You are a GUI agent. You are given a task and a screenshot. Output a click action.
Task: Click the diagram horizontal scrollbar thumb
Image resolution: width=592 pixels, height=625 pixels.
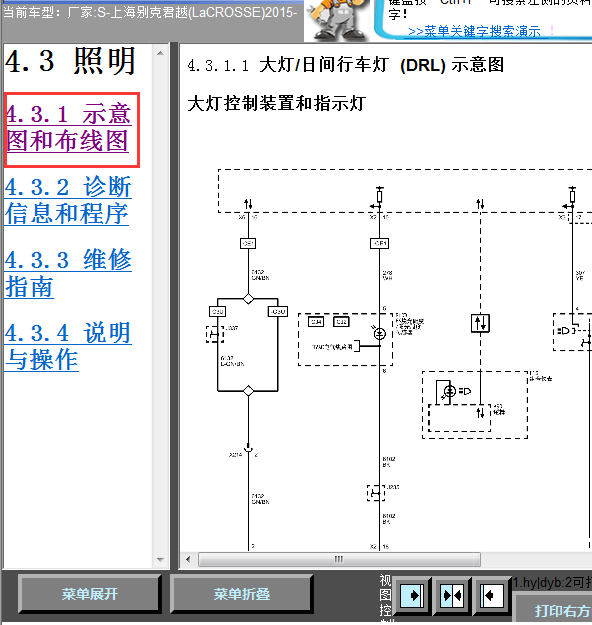[339, 559]
